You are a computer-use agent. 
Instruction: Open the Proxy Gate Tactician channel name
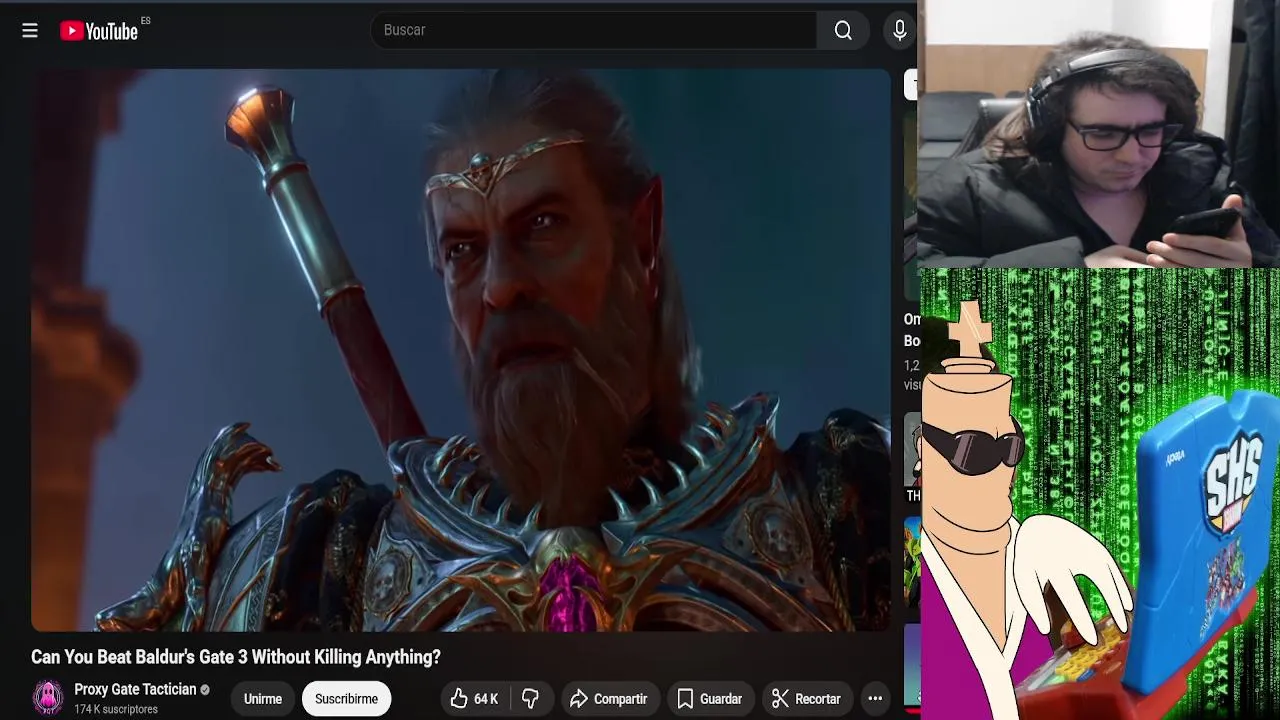pyautogui.click(x=135, y=689)
